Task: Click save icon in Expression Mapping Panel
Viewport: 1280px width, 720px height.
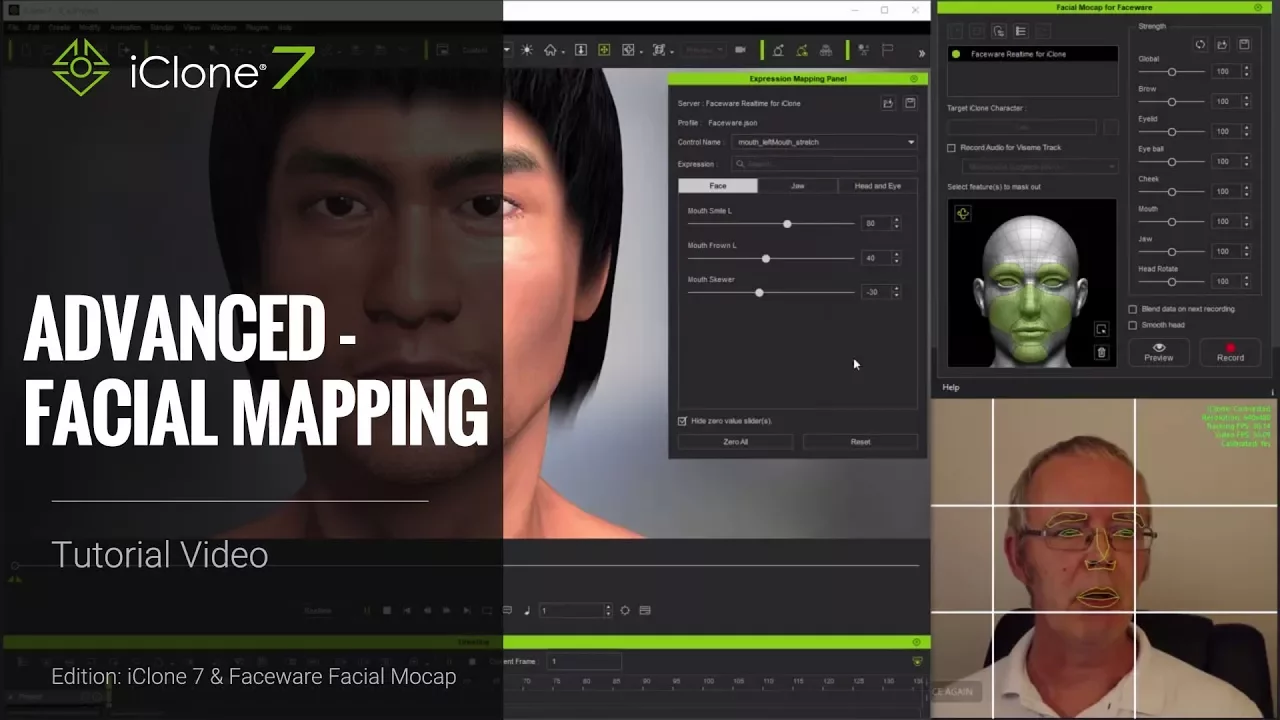Action: (910, 103)
